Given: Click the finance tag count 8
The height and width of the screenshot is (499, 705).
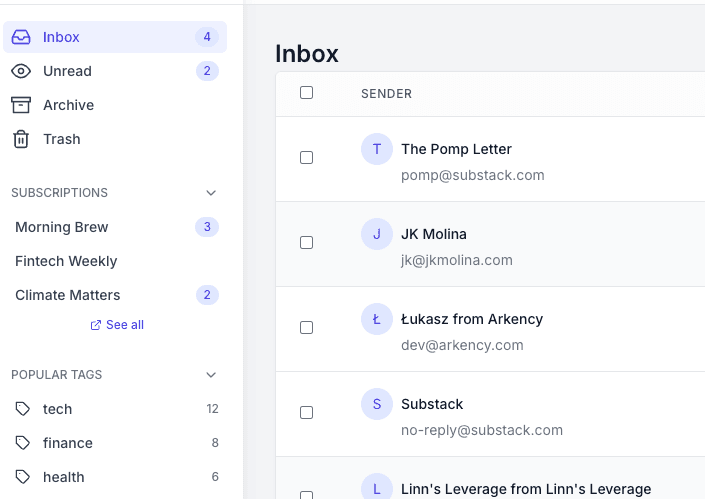Looking at the screenshot, I should [215, 443].
